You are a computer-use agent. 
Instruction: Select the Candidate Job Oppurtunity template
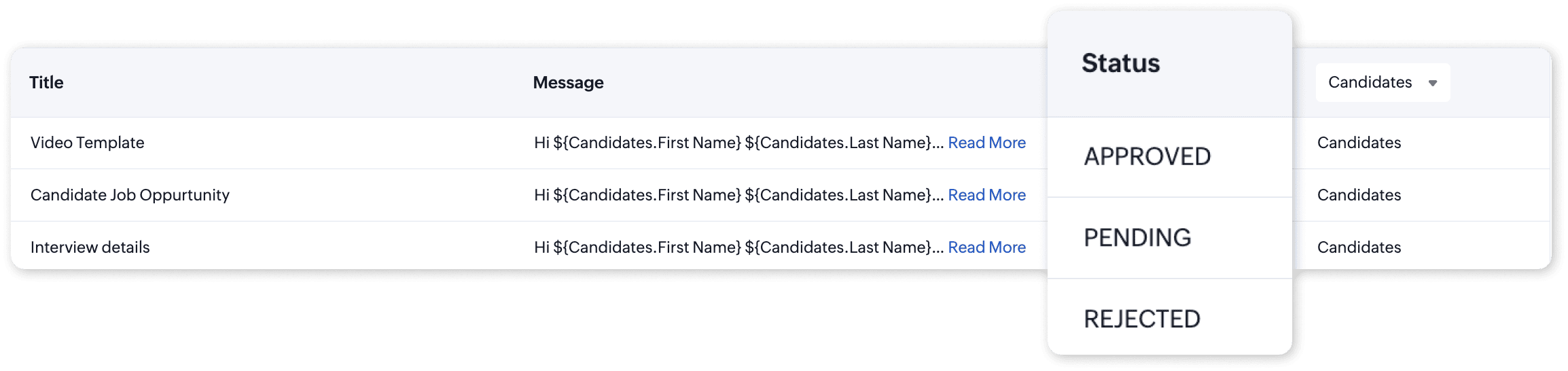tap(130, 195)
